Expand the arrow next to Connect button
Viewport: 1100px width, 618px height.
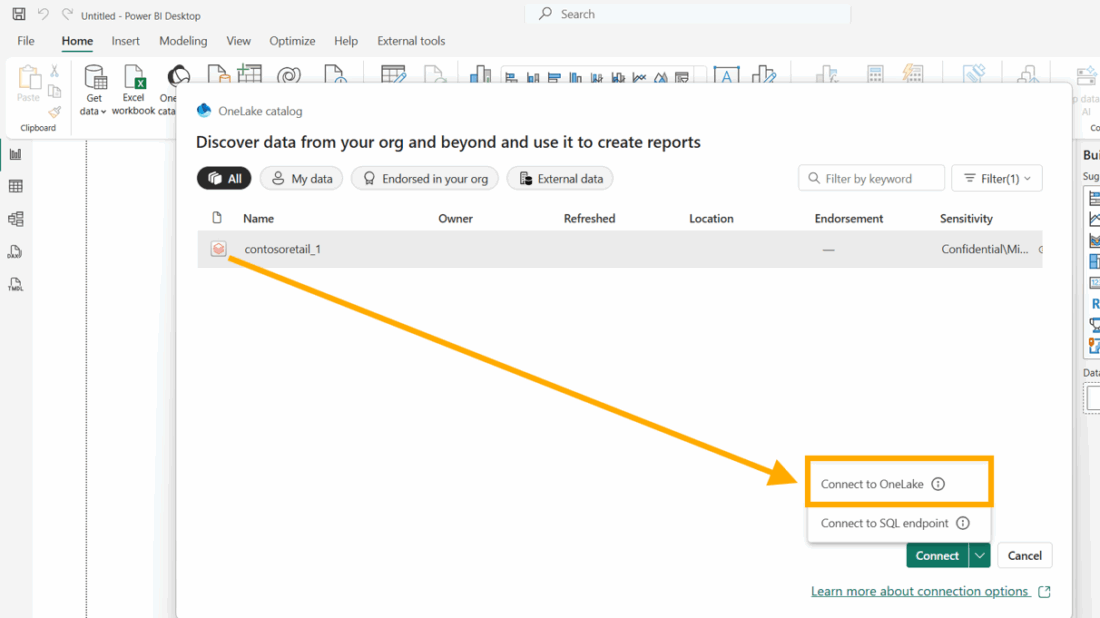tap(979, 556)
